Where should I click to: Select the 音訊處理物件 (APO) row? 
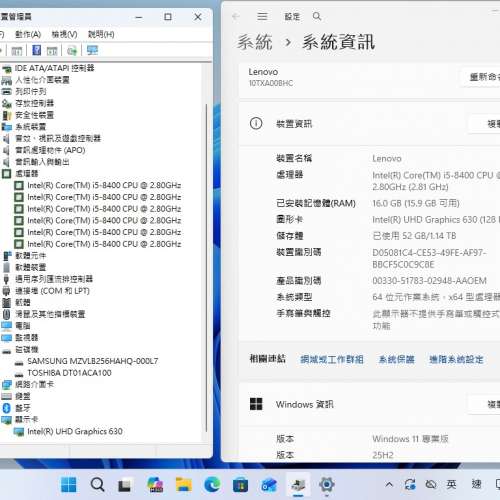[50, 151]
